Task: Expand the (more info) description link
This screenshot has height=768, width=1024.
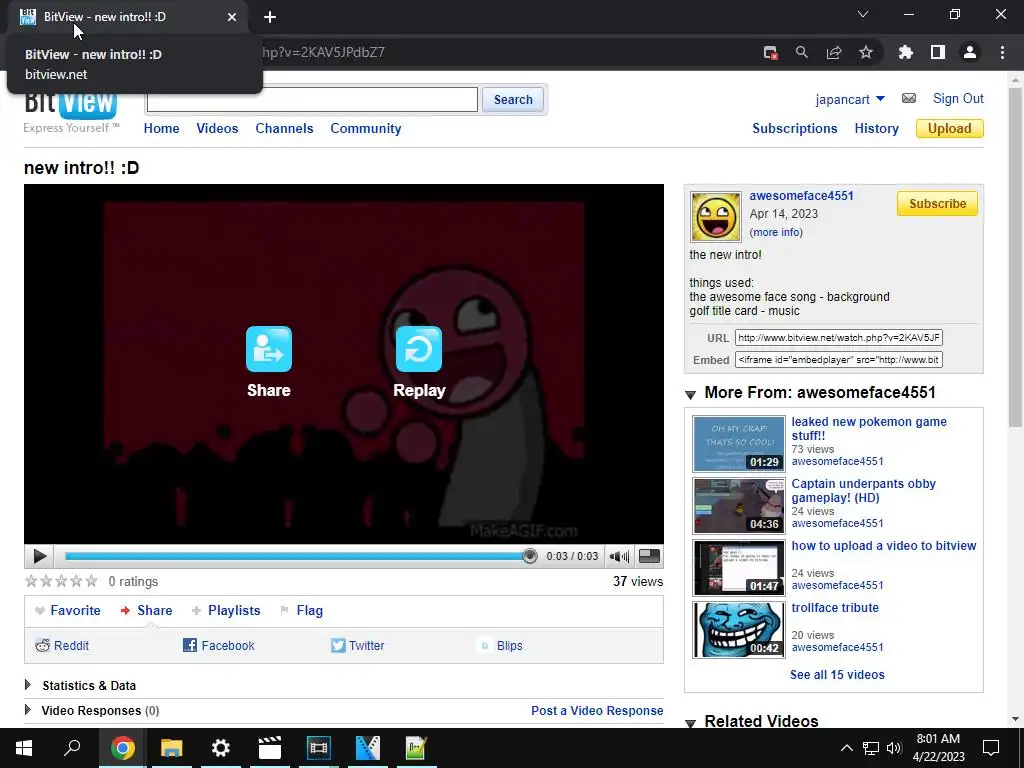Action: (x=776, y=232)
